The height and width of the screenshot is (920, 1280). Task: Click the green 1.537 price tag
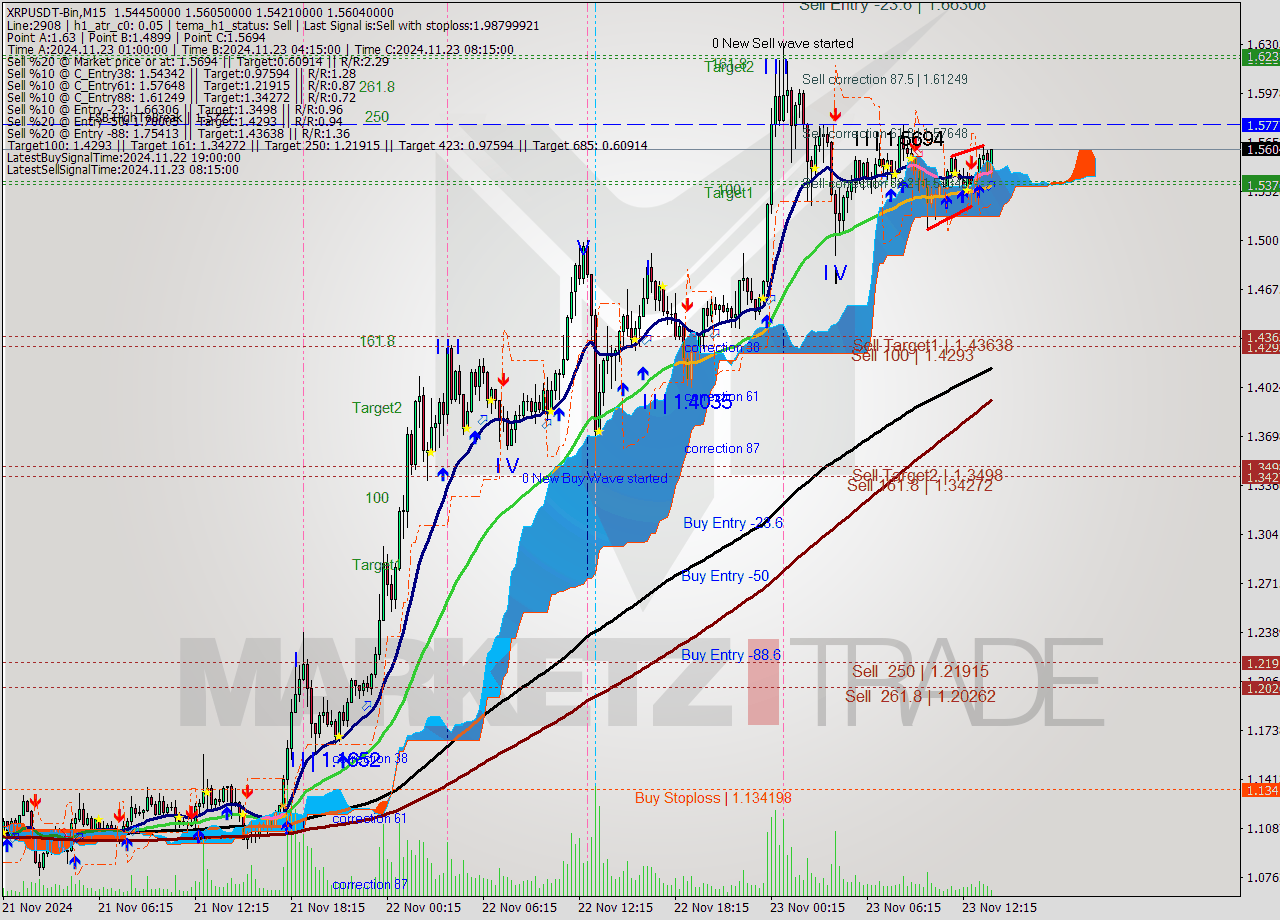point(1260,184)
